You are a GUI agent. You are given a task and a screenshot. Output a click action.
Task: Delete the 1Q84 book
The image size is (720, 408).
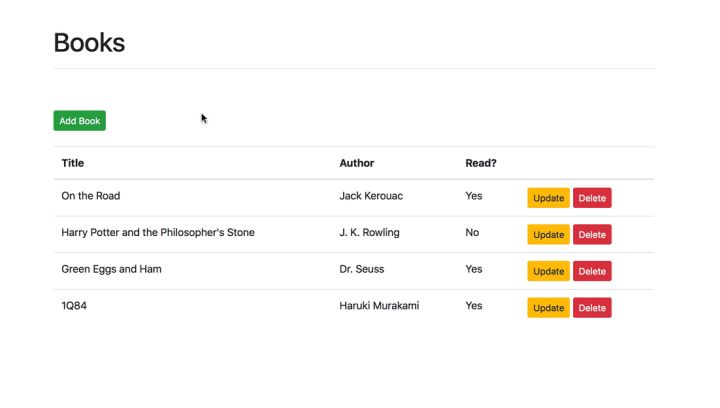coord(592,308)
